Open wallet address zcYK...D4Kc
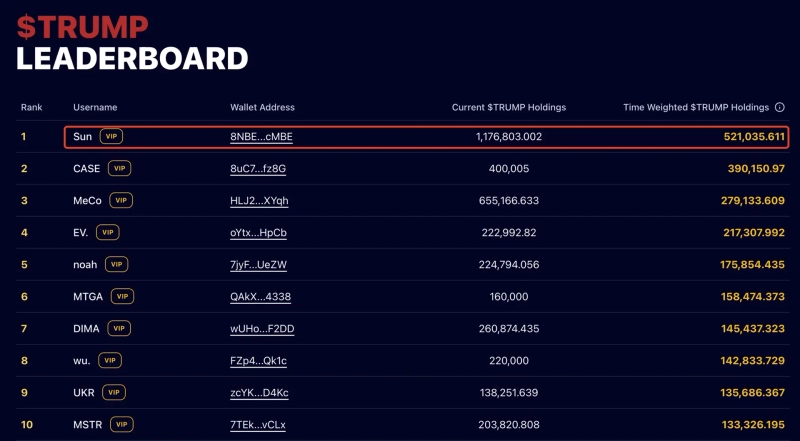 click(x=259, y=392)
